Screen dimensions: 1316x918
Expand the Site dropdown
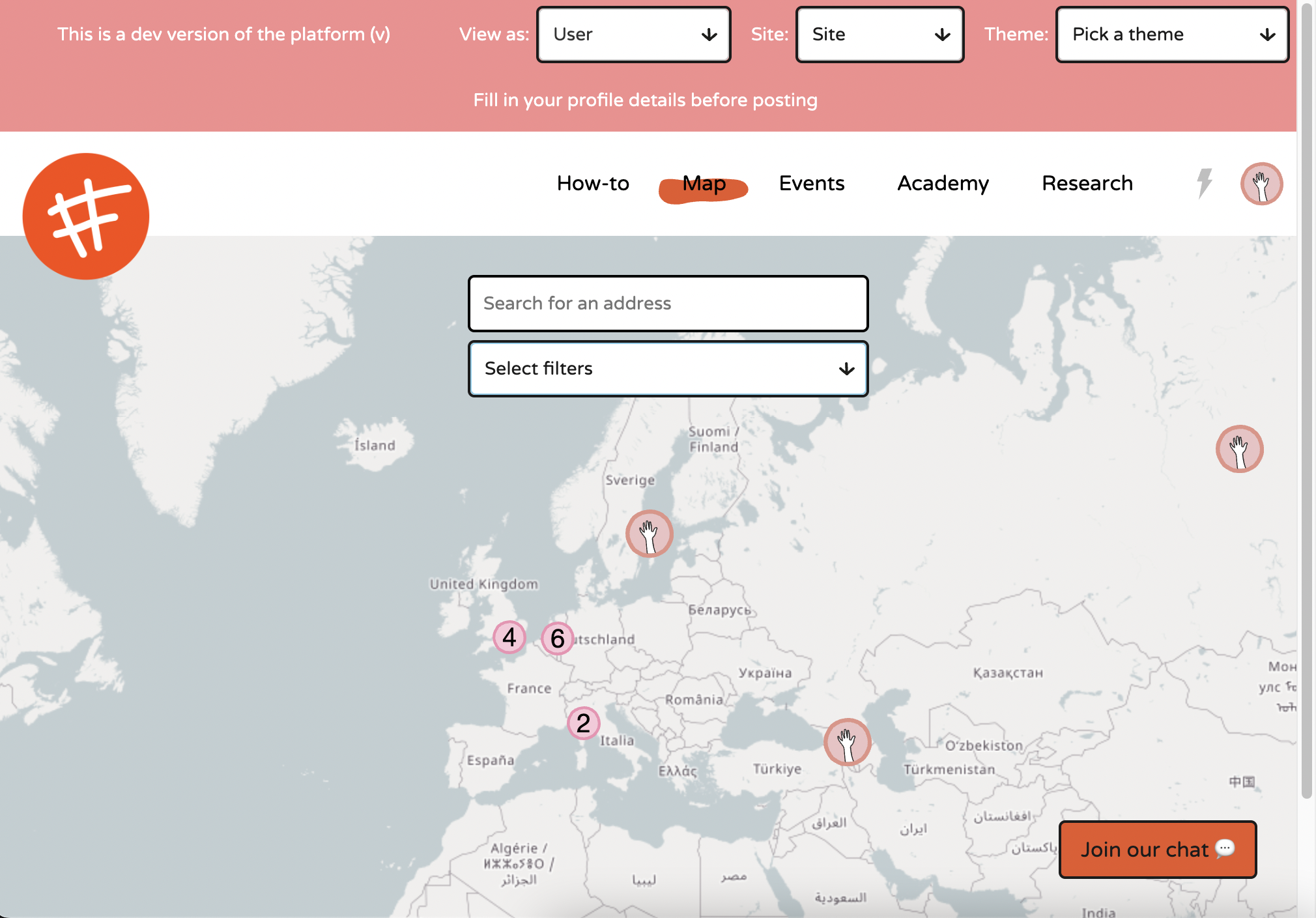click(x=880, y=35)
